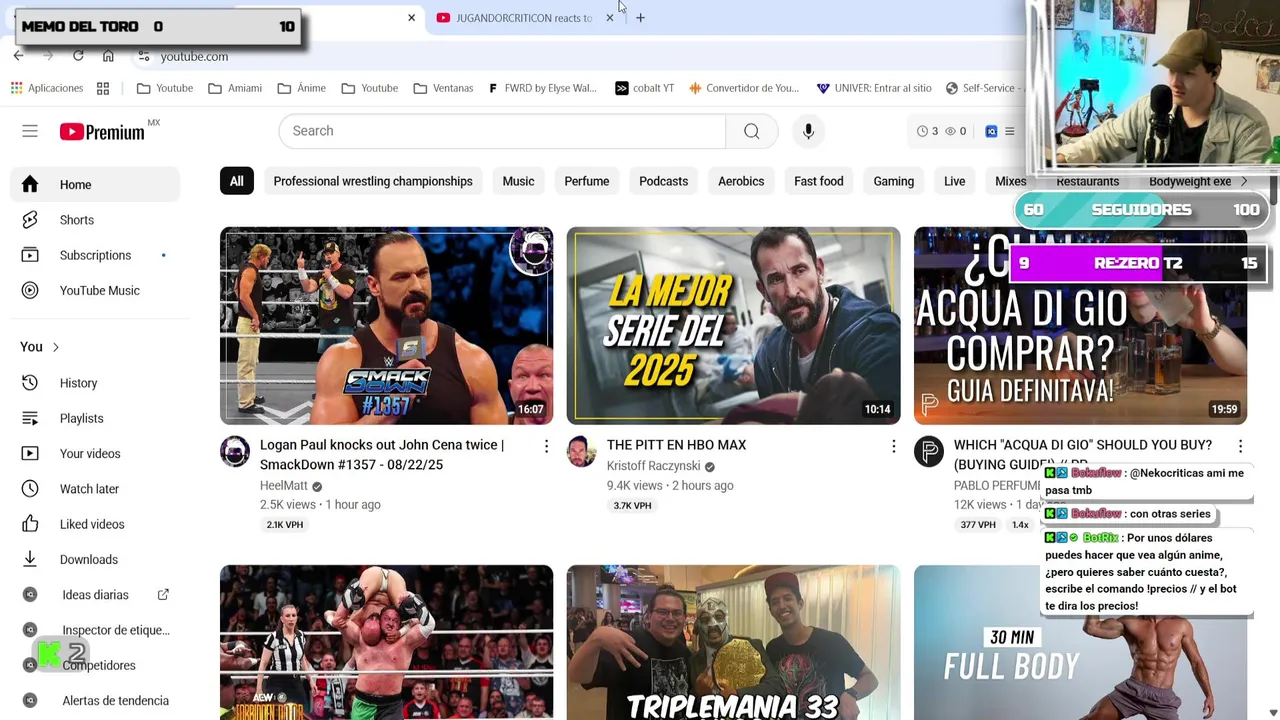1280x720 pixels.
Task: Play the AEW wrestling match thumbnail
Action: point(386,642)
